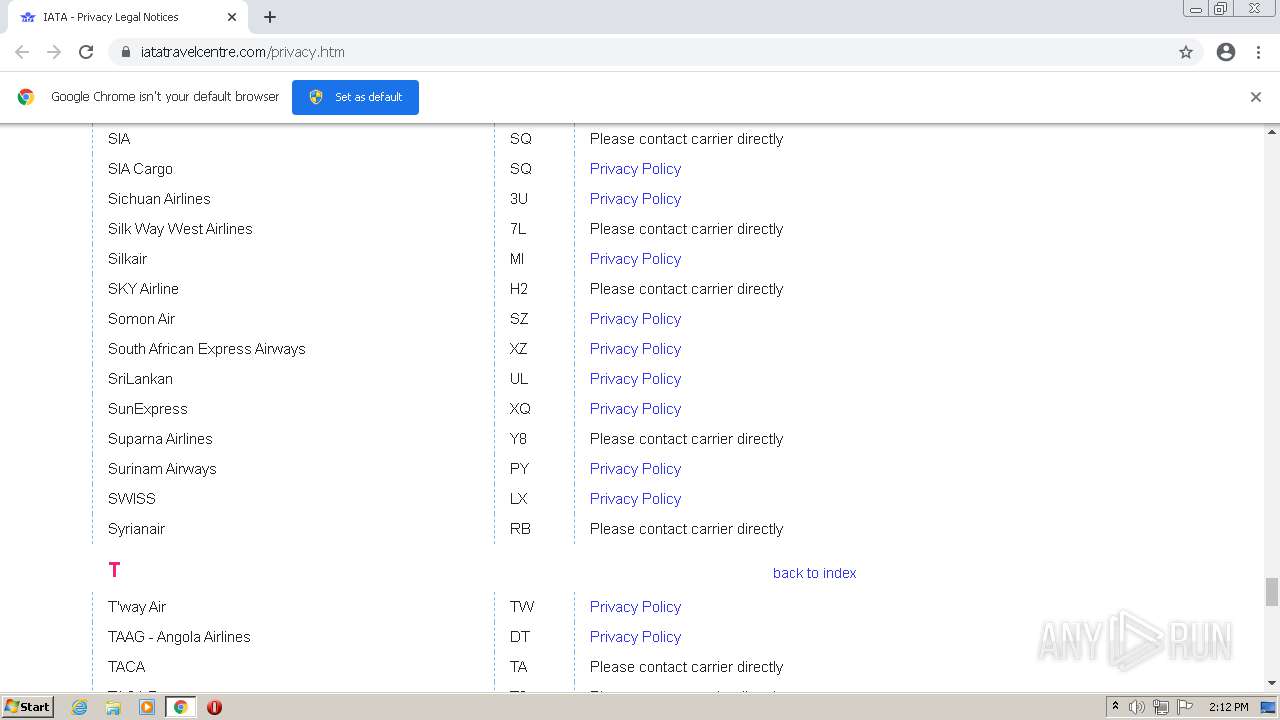The image size is (1280, 720).
Task: Open Somon Air Privacy Policy link
Action: click(x=635, y=319)
